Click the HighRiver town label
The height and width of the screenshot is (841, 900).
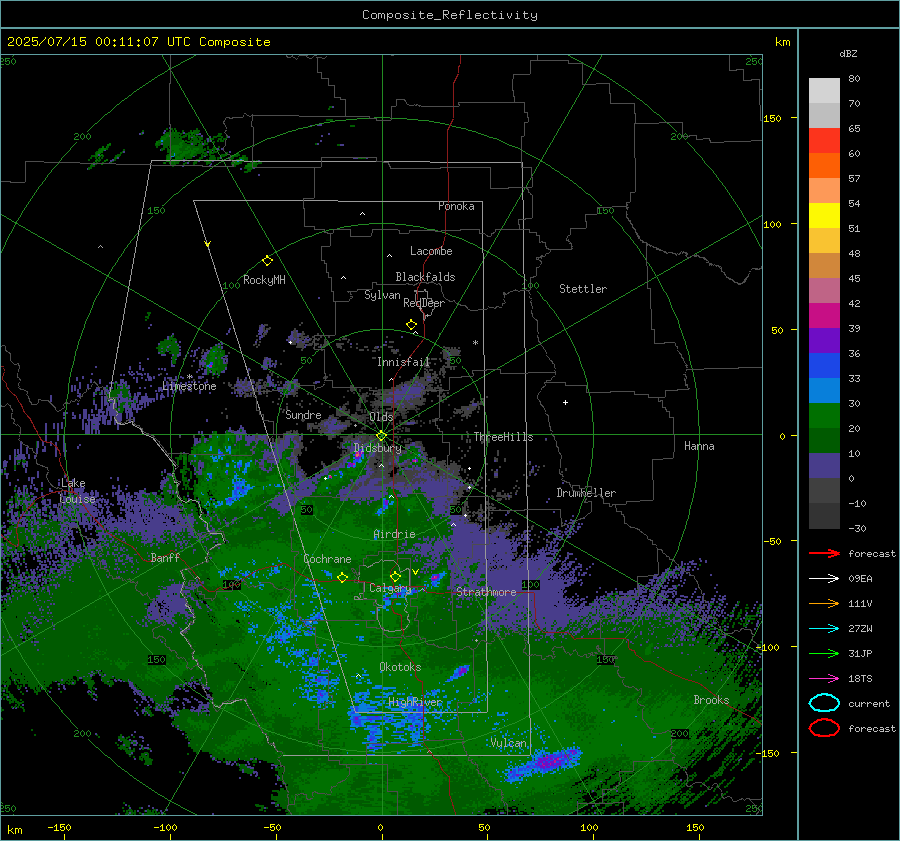[415, 702]
